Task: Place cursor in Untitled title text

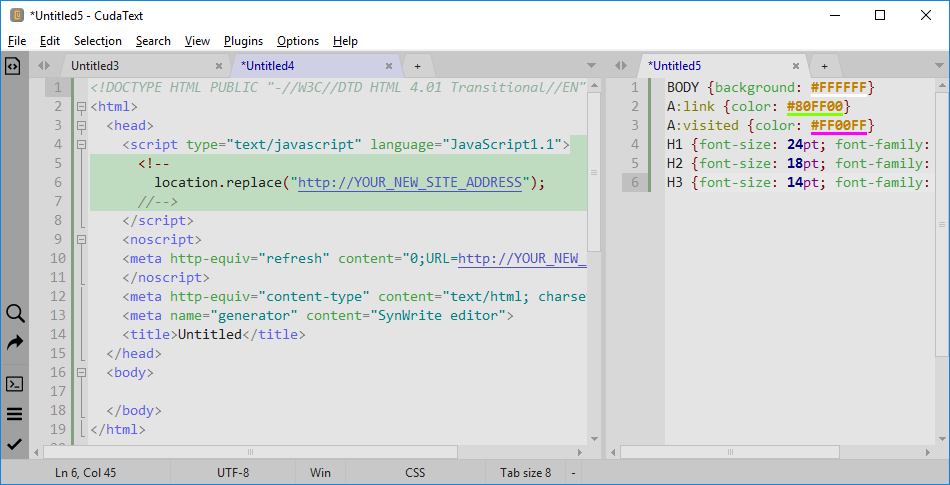Action: coord(209,334)
